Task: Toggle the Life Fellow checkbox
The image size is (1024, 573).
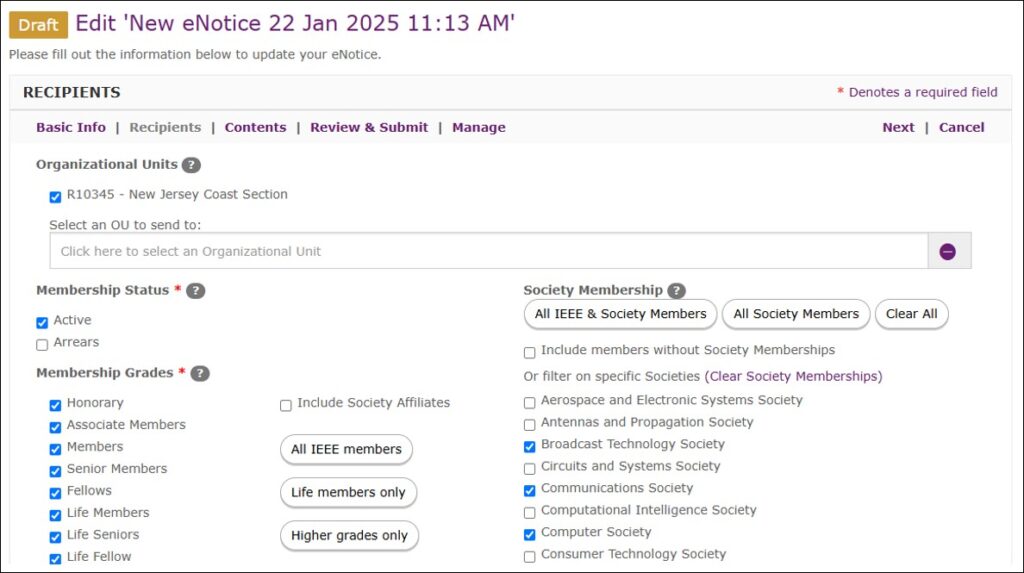Action: (x=56, y=559)
